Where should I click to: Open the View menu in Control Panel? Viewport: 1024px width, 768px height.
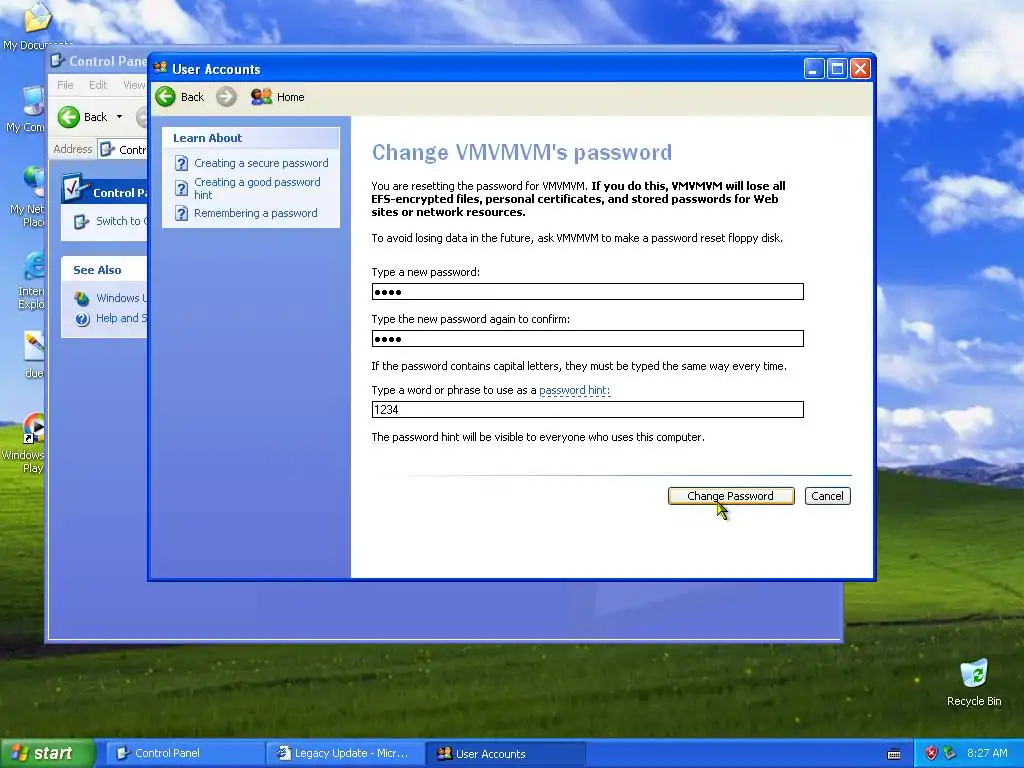(x=134, y=85)
